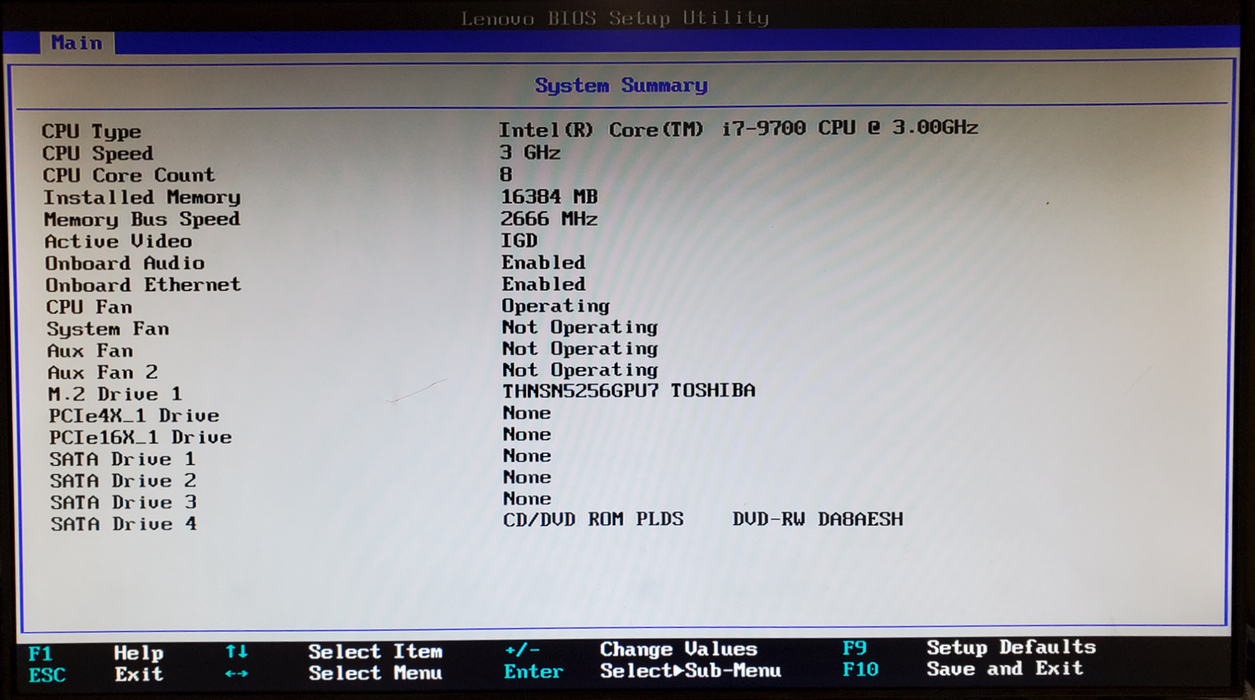Click the CPU Speed label
The height and width of the screenshot is (700, 1255).
(97, 154)
